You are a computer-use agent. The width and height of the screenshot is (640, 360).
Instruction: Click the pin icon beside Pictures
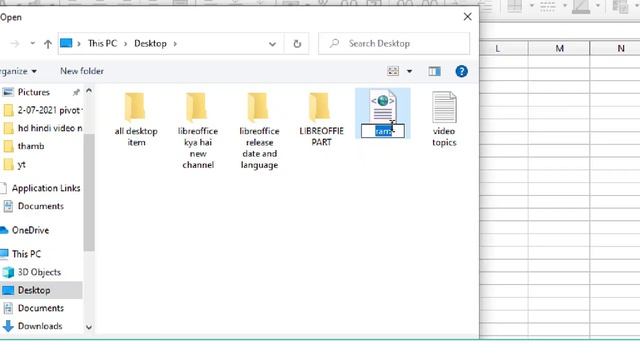pos(76,93)
